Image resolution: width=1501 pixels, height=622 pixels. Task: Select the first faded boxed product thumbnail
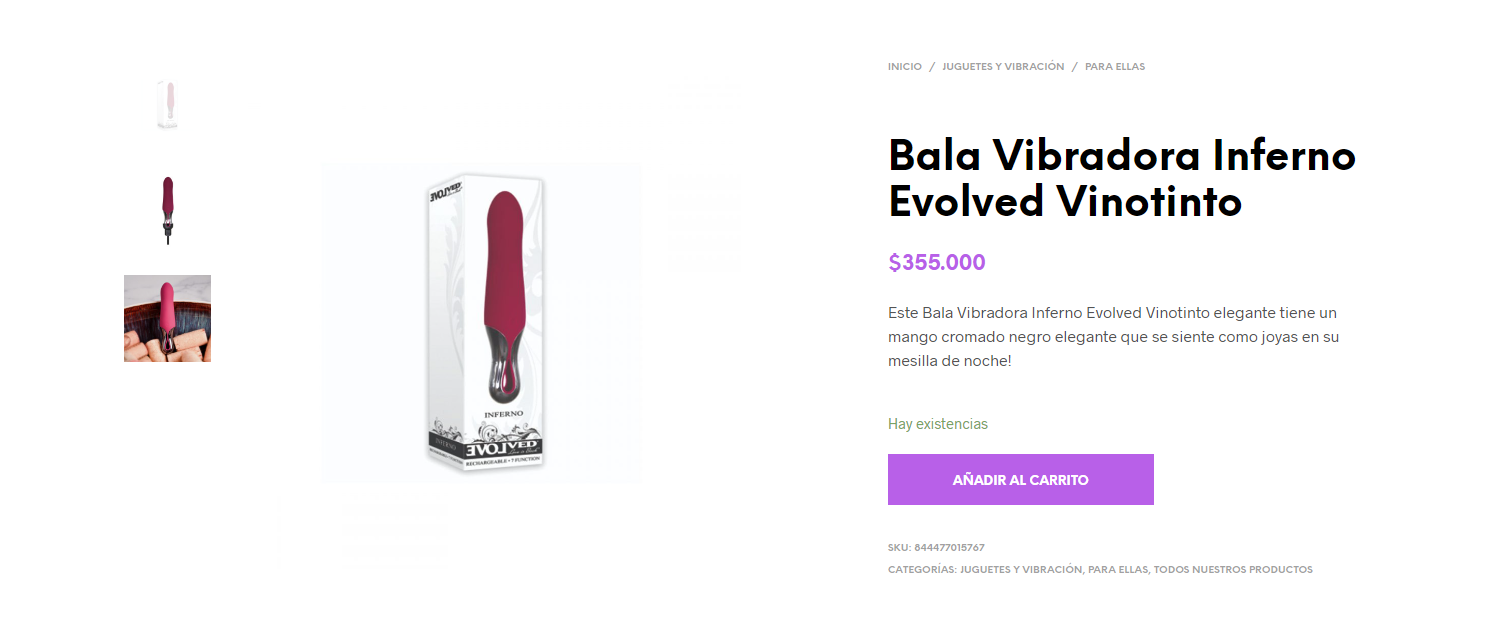pyautogui.click(x=167, y=105)
